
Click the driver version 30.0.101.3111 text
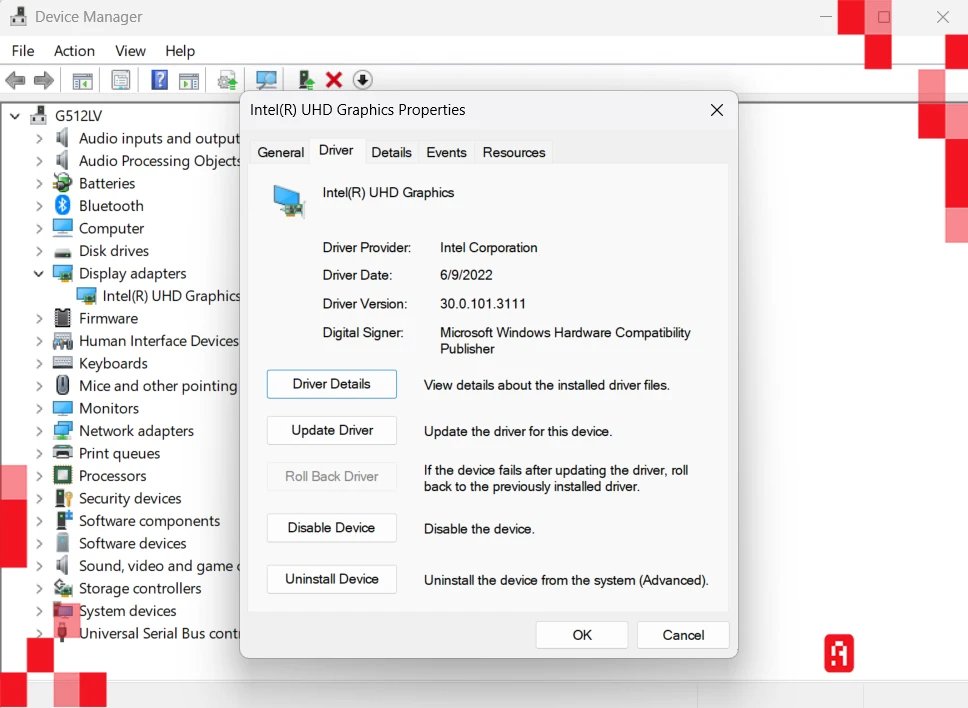tap(483, 304)
